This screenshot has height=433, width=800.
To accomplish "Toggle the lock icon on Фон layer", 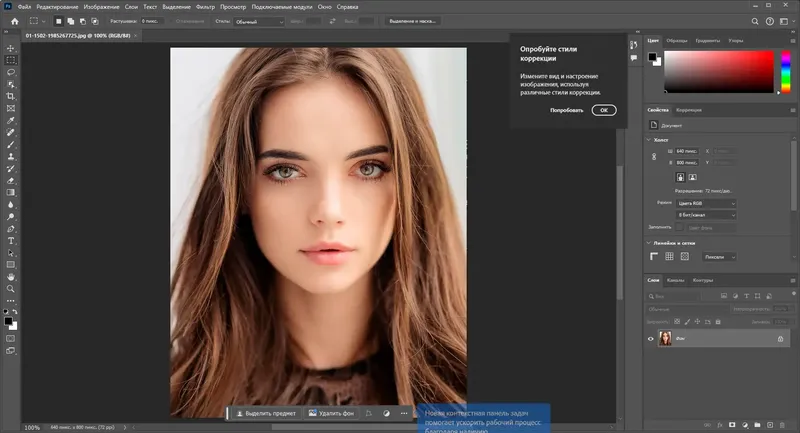I will coord(780,339).
